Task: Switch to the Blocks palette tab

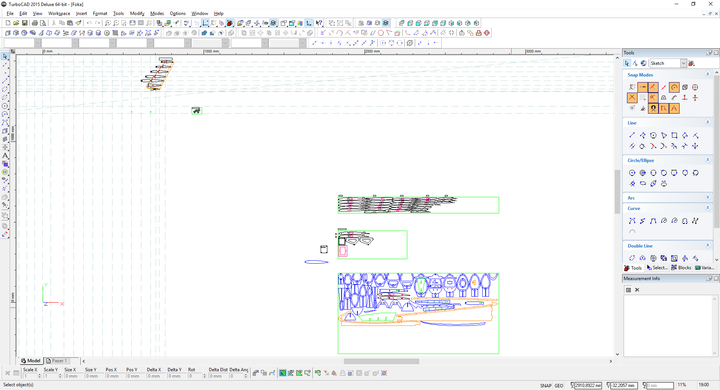Action: tap(681, 267)
